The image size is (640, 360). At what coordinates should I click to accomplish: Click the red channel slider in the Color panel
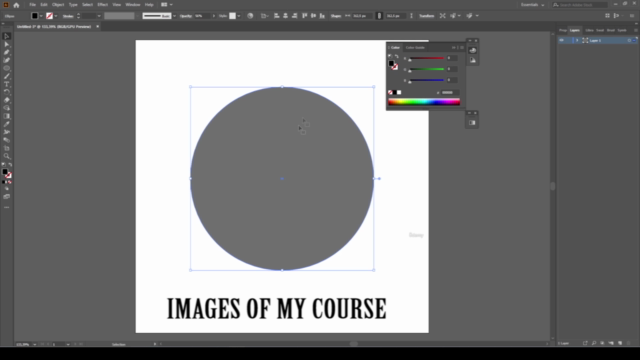pyautogui.click(x=427, y=58)
